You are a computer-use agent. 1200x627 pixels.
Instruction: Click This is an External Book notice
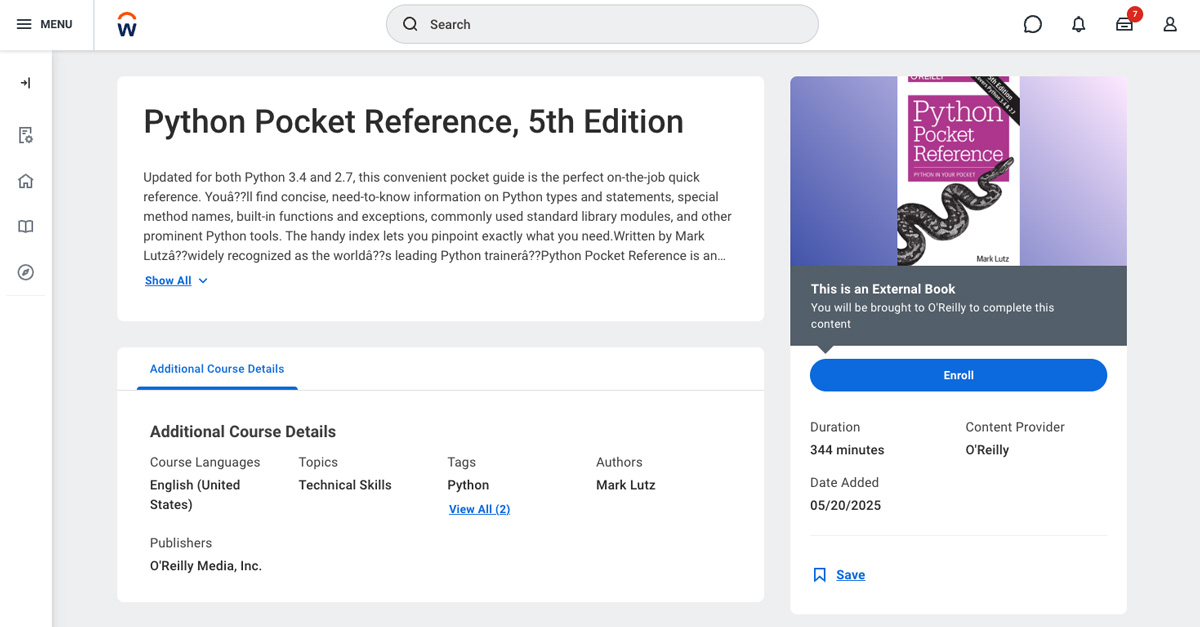[883, 289]
